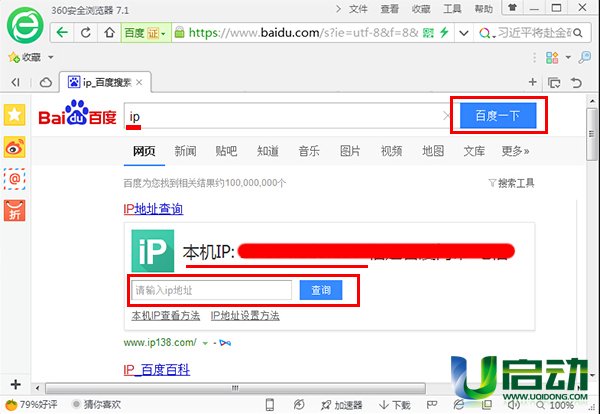The height and width of the screenshot is (414, 600).
Task: Open the cloud tabs icon
Action: tap(46, 82)
